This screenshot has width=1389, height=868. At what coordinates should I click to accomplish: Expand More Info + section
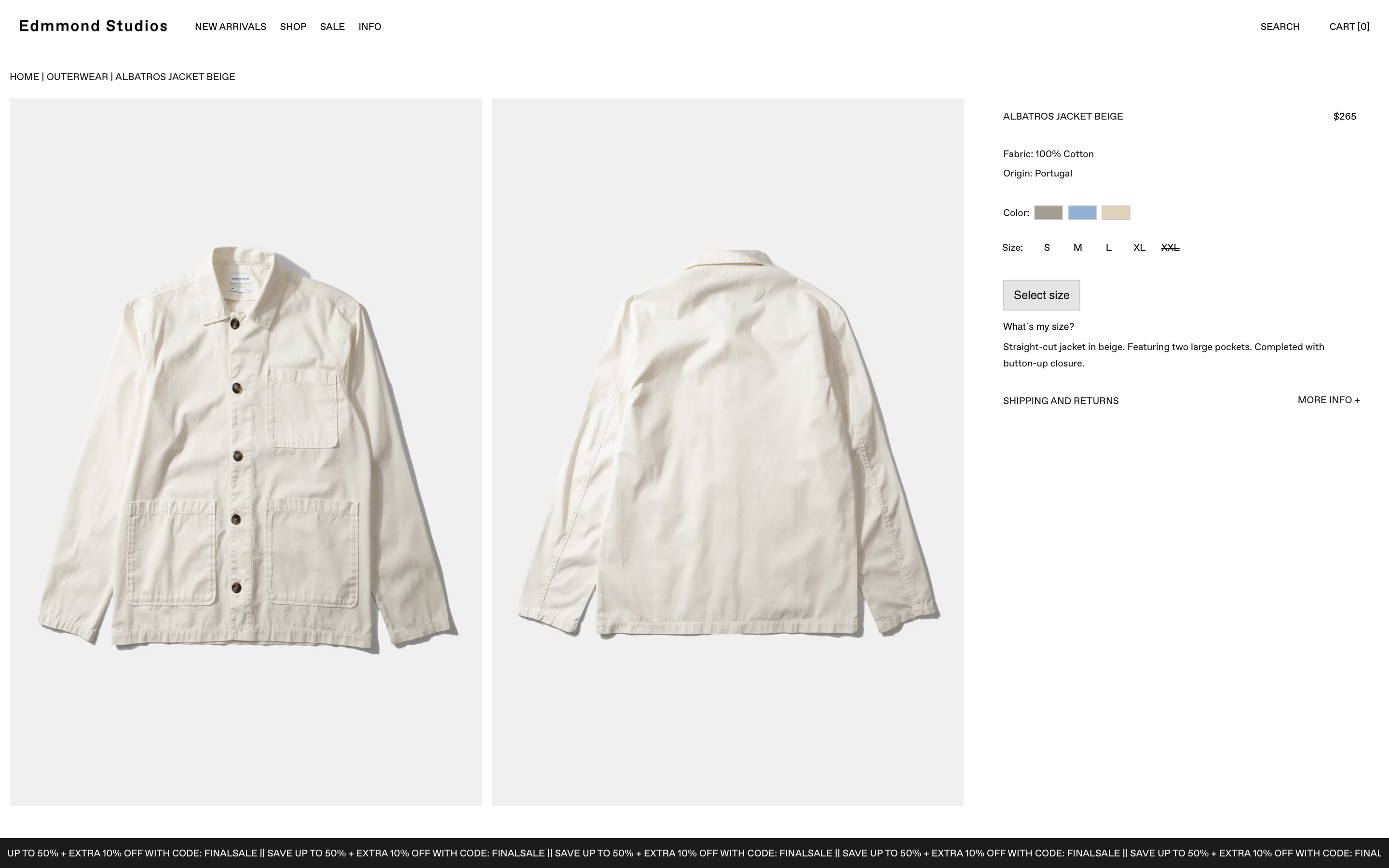1328,400
